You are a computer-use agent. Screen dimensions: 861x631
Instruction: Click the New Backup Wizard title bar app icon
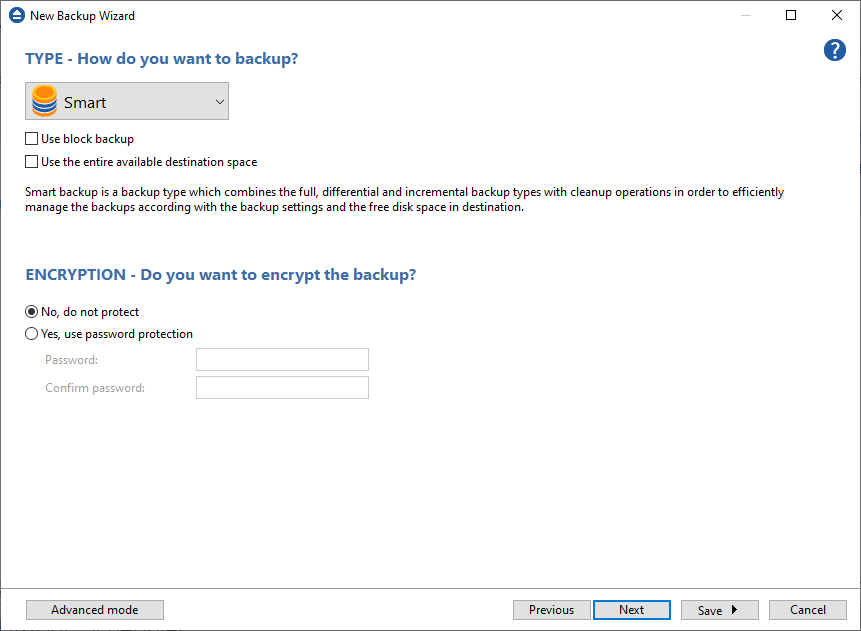[x=17, y=15]
